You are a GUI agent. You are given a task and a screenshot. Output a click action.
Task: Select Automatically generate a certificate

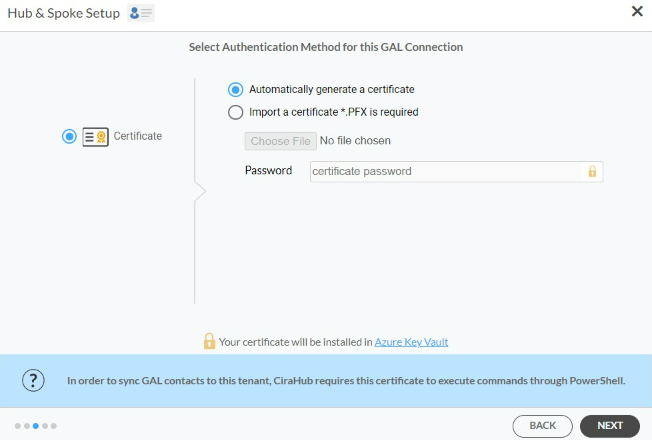coord(235,89)
